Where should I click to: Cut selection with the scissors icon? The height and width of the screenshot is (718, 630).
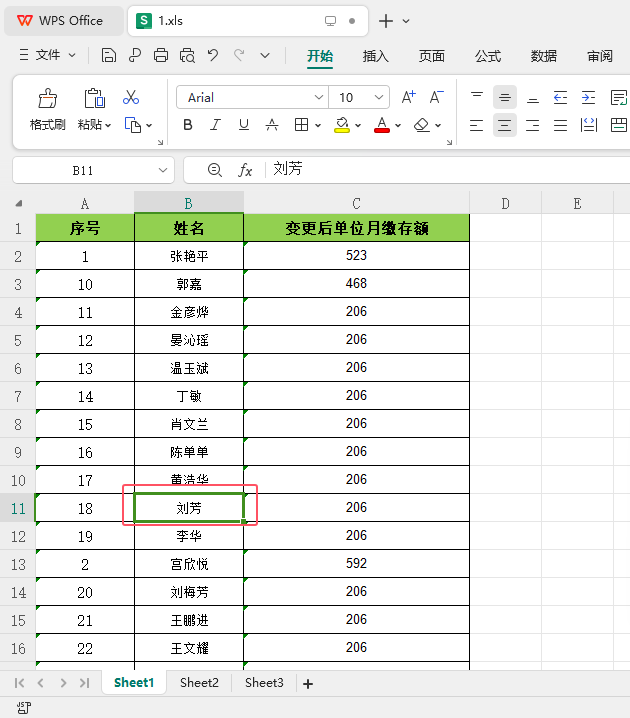click(131, 97)
